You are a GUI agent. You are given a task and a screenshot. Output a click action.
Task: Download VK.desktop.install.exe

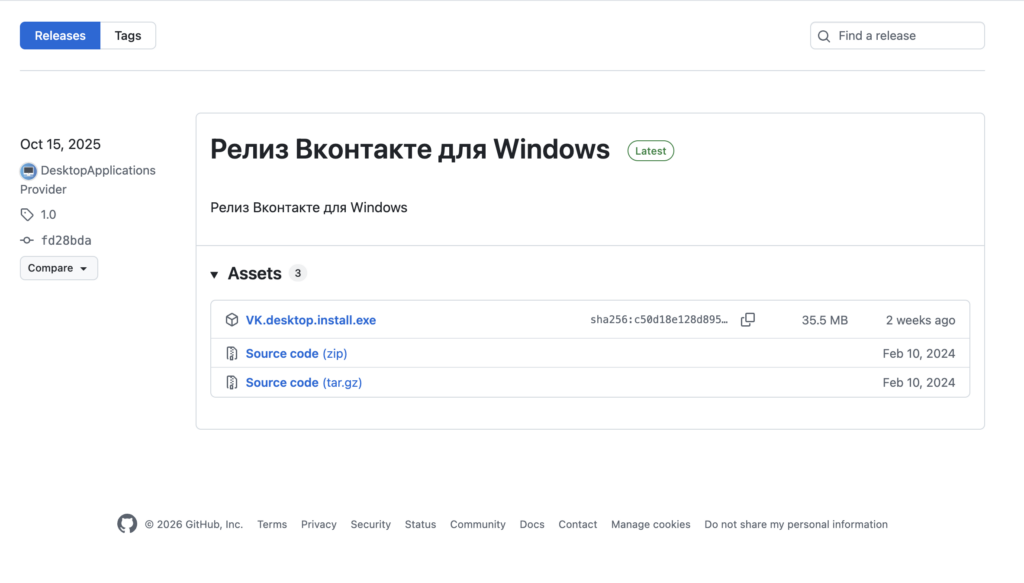coord(311,320)
